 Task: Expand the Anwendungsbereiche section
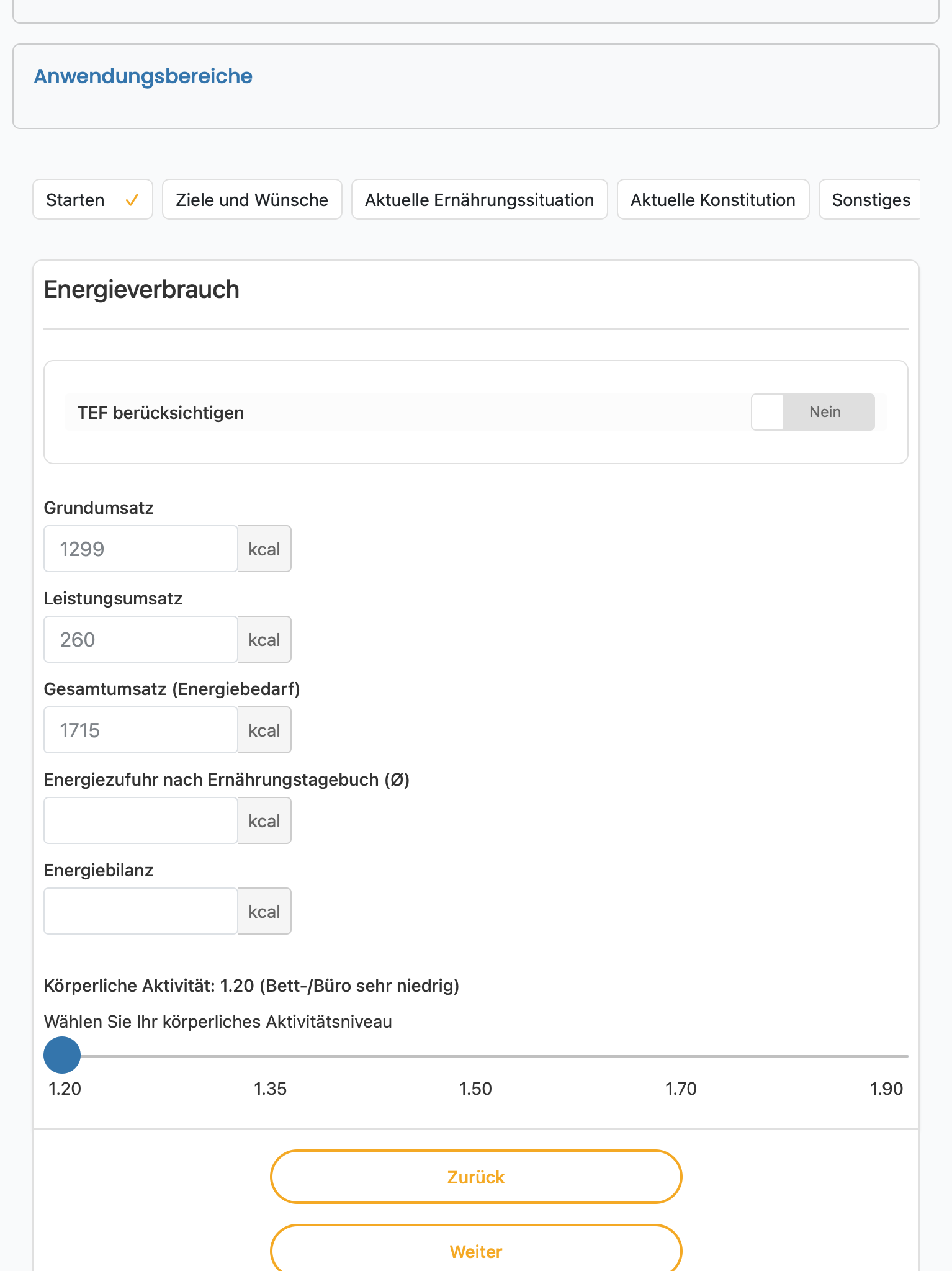(x=143, y=76)
